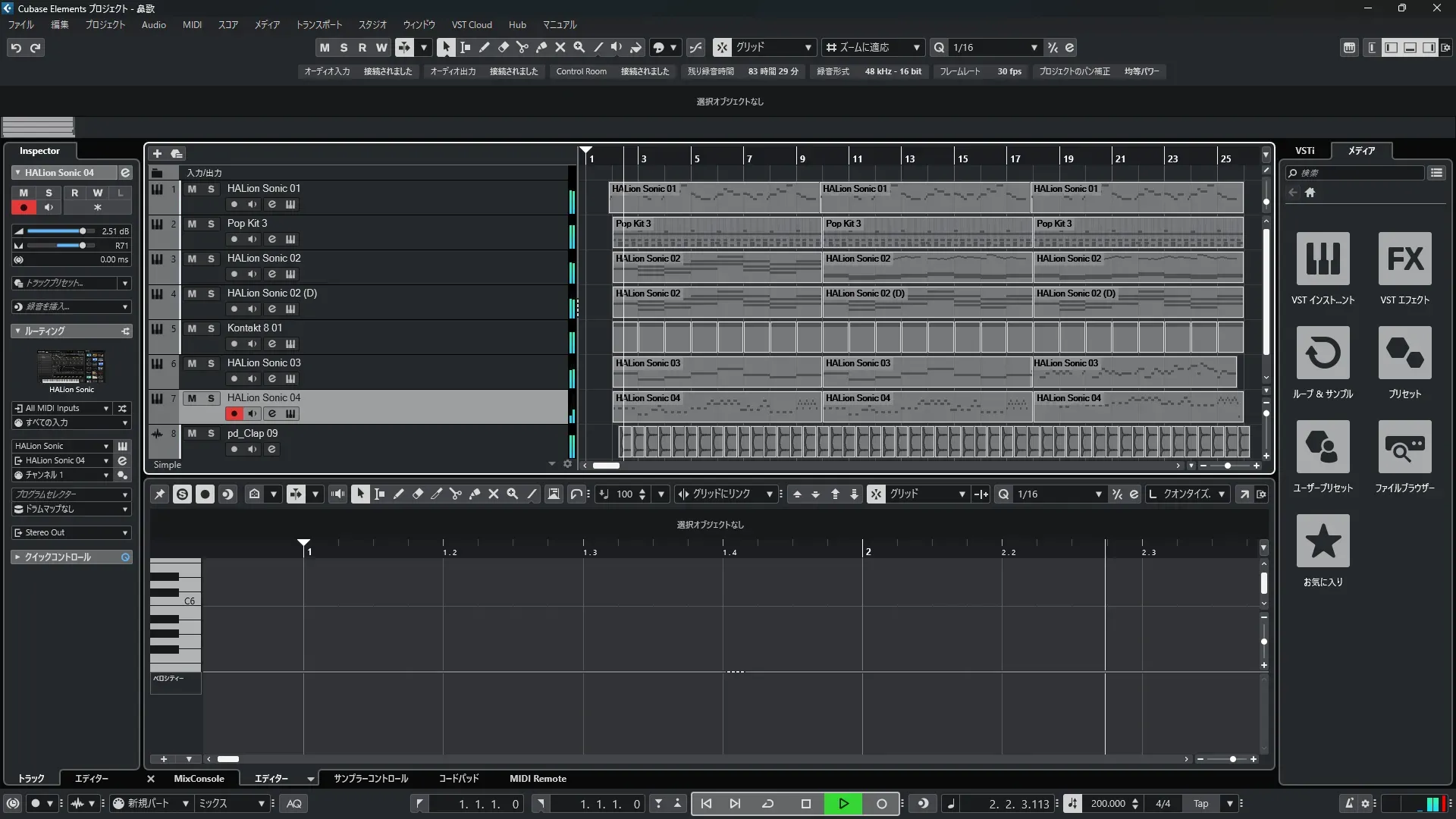Image resolution: width=1456 pixels, height=819 pixels.
Task: Switch to the VSTi tab in the right panel
Action: (x=1304, y=151)
